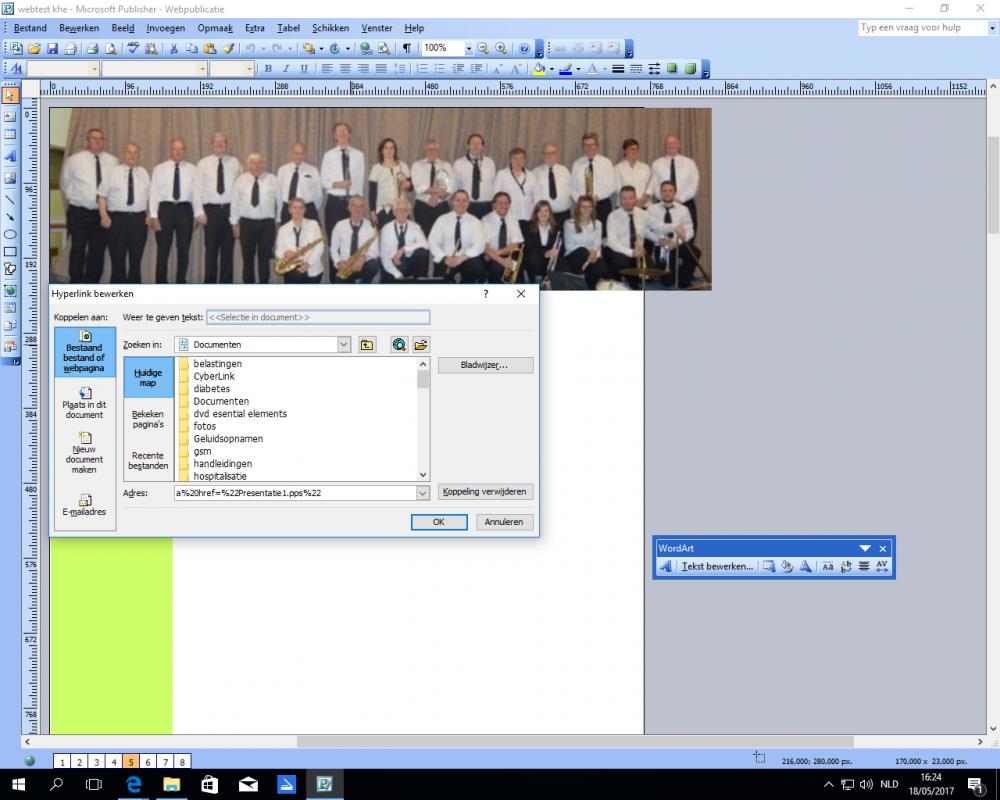Choose Plaats in dit document option
1000x800 pixels.
[x=85, y=402]
